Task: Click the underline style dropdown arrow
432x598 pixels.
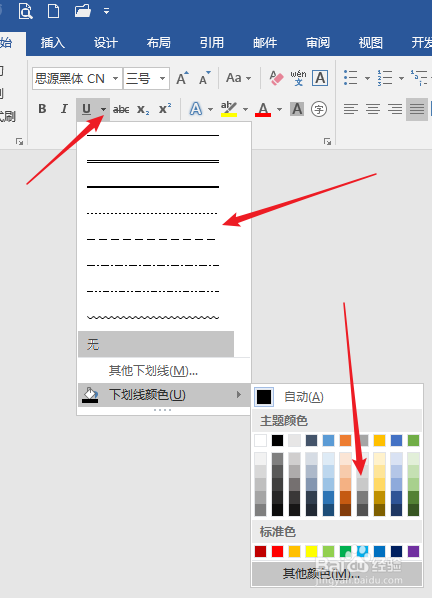Action: [103, 109]
